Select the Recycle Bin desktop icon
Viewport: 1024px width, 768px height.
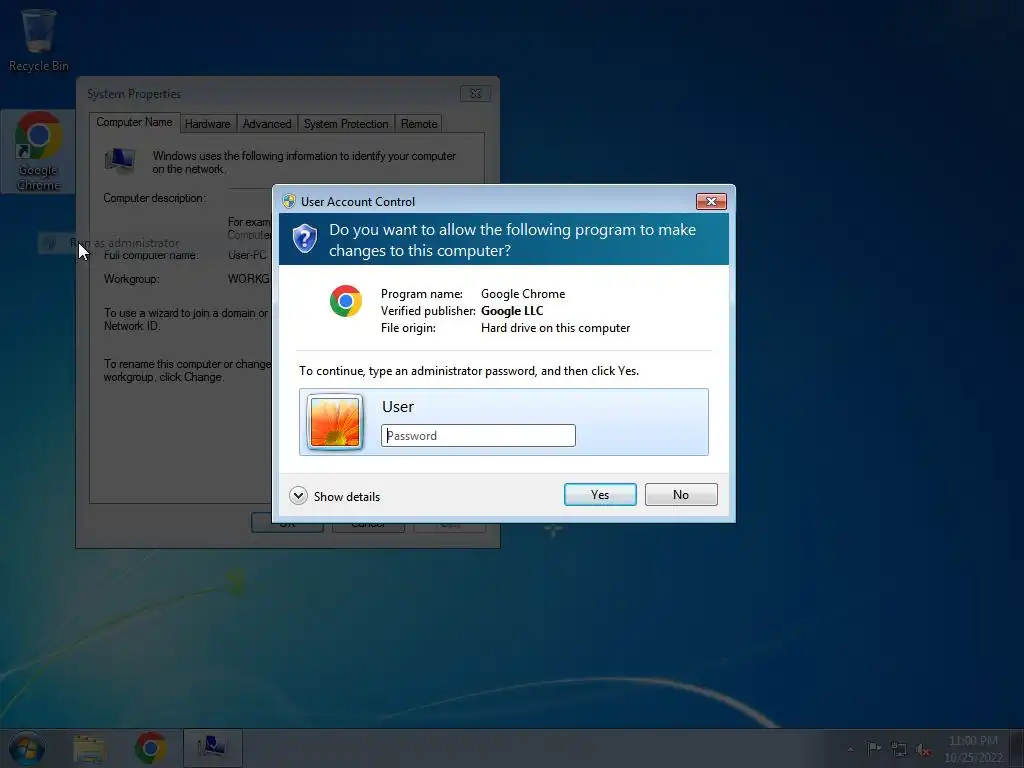tap(39, 40)
